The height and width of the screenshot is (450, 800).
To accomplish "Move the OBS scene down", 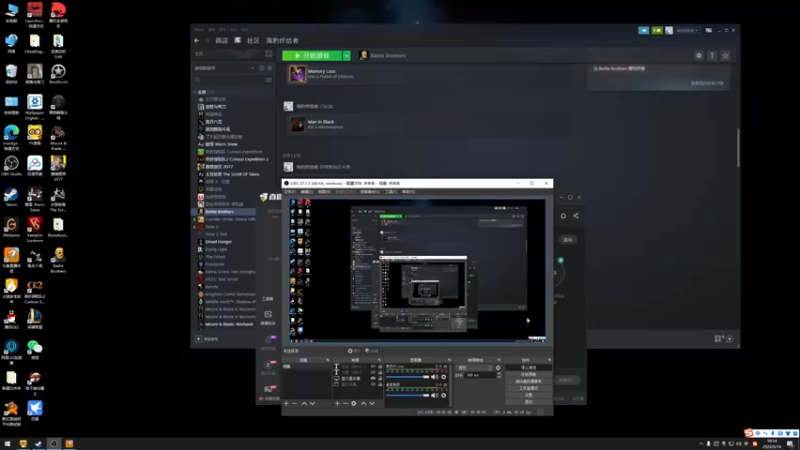I will (313, 403).
